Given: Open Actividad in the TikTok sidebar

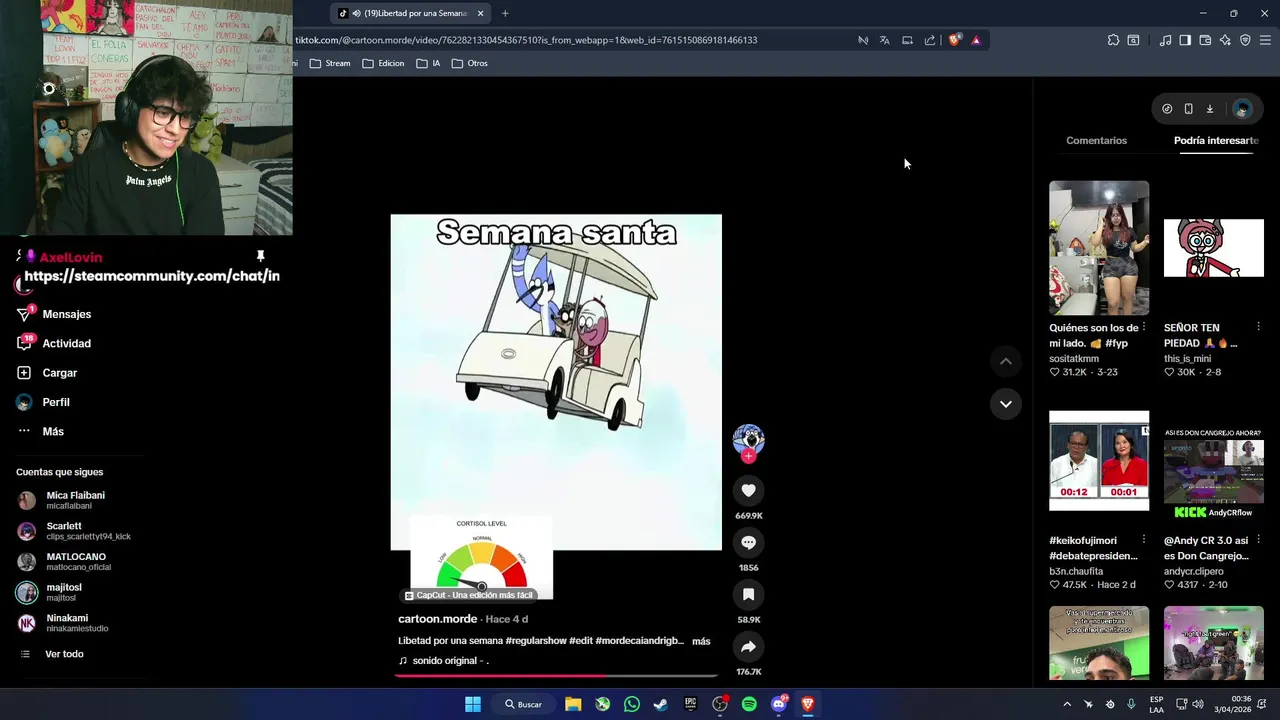Looking at the screenshot, I should coord(66,343).
